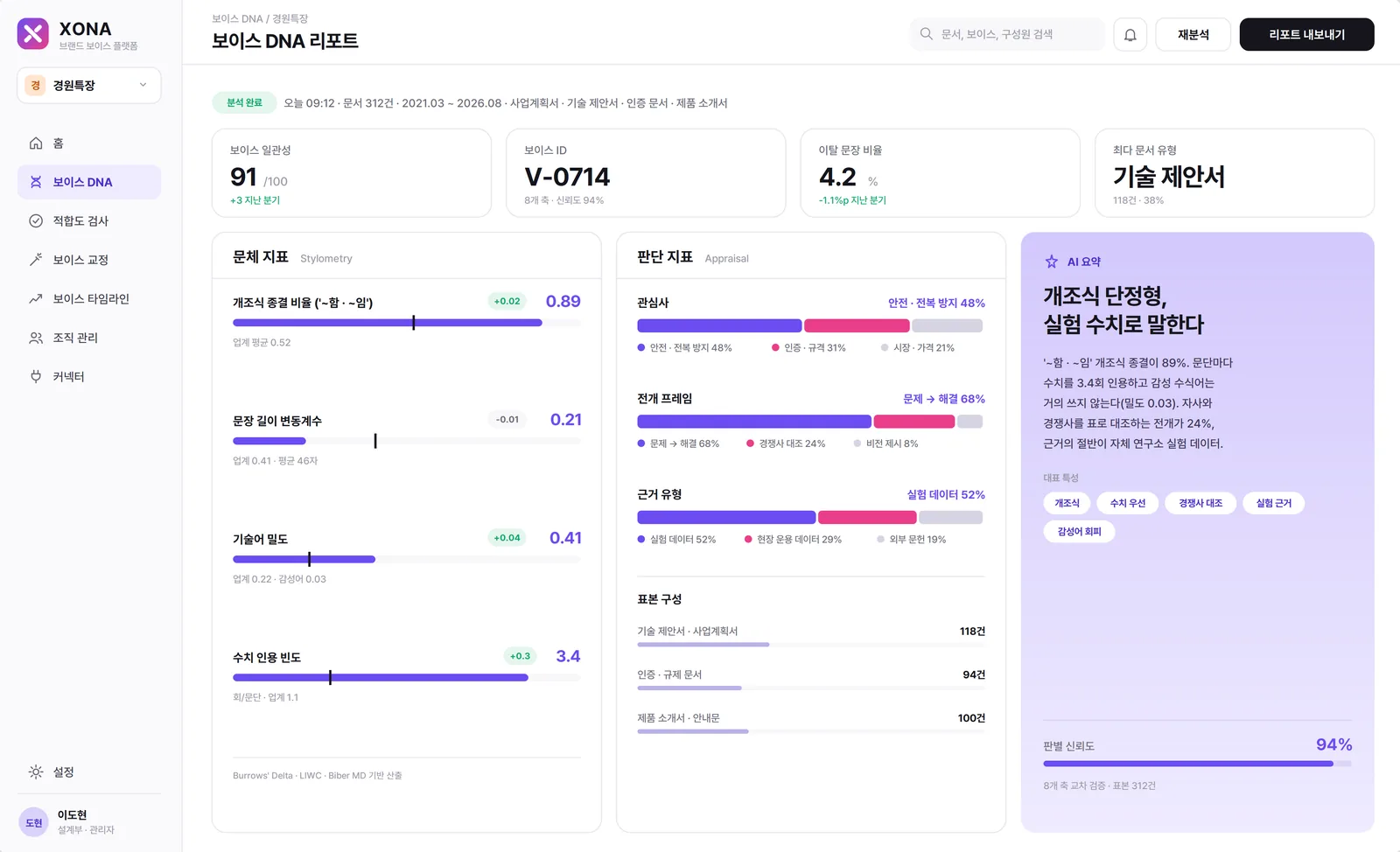This screenshot has width=1400, height=852.
Task: Click the 도현 user avatar
Action: pyautogui.click(x=33, y=822)
